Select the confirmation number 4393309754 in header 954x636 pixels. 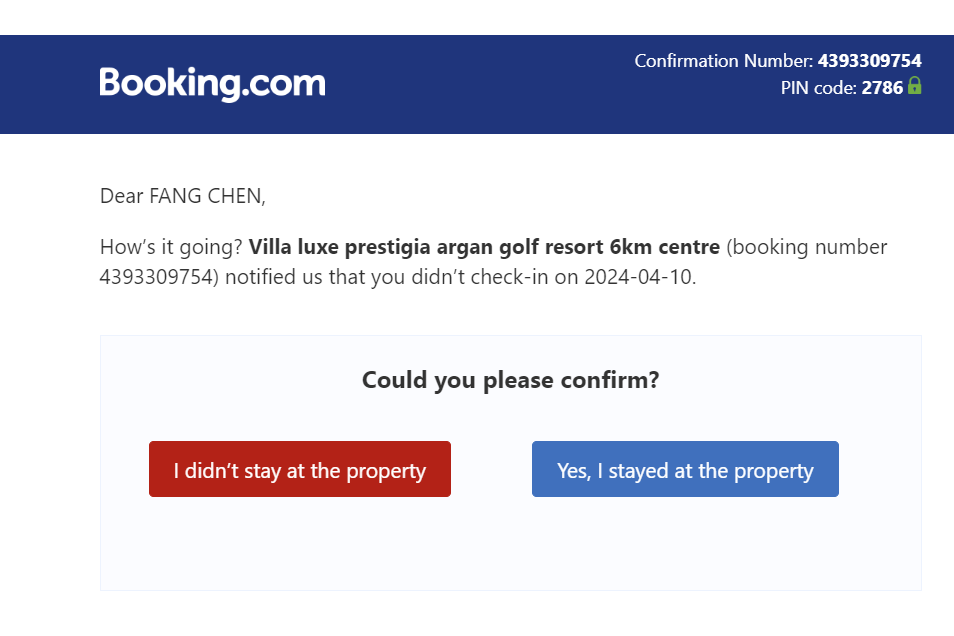pos(869,61)
